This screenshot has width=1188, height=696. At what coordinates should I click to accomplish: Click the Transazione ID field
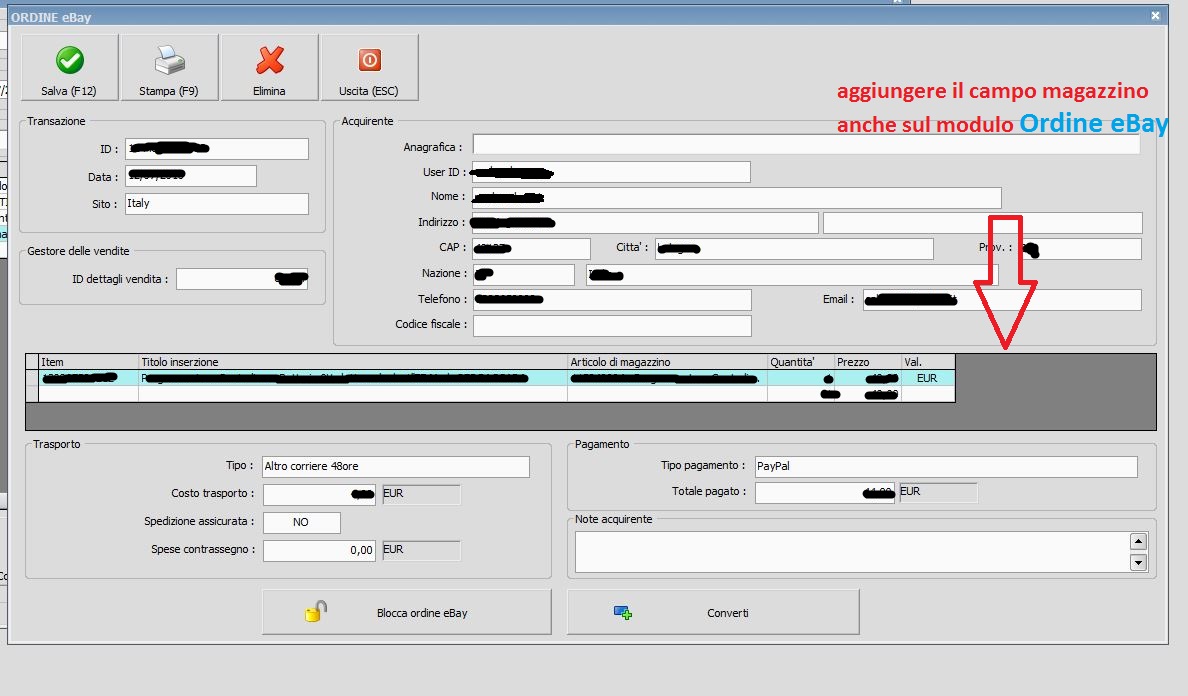click(217, 148)
